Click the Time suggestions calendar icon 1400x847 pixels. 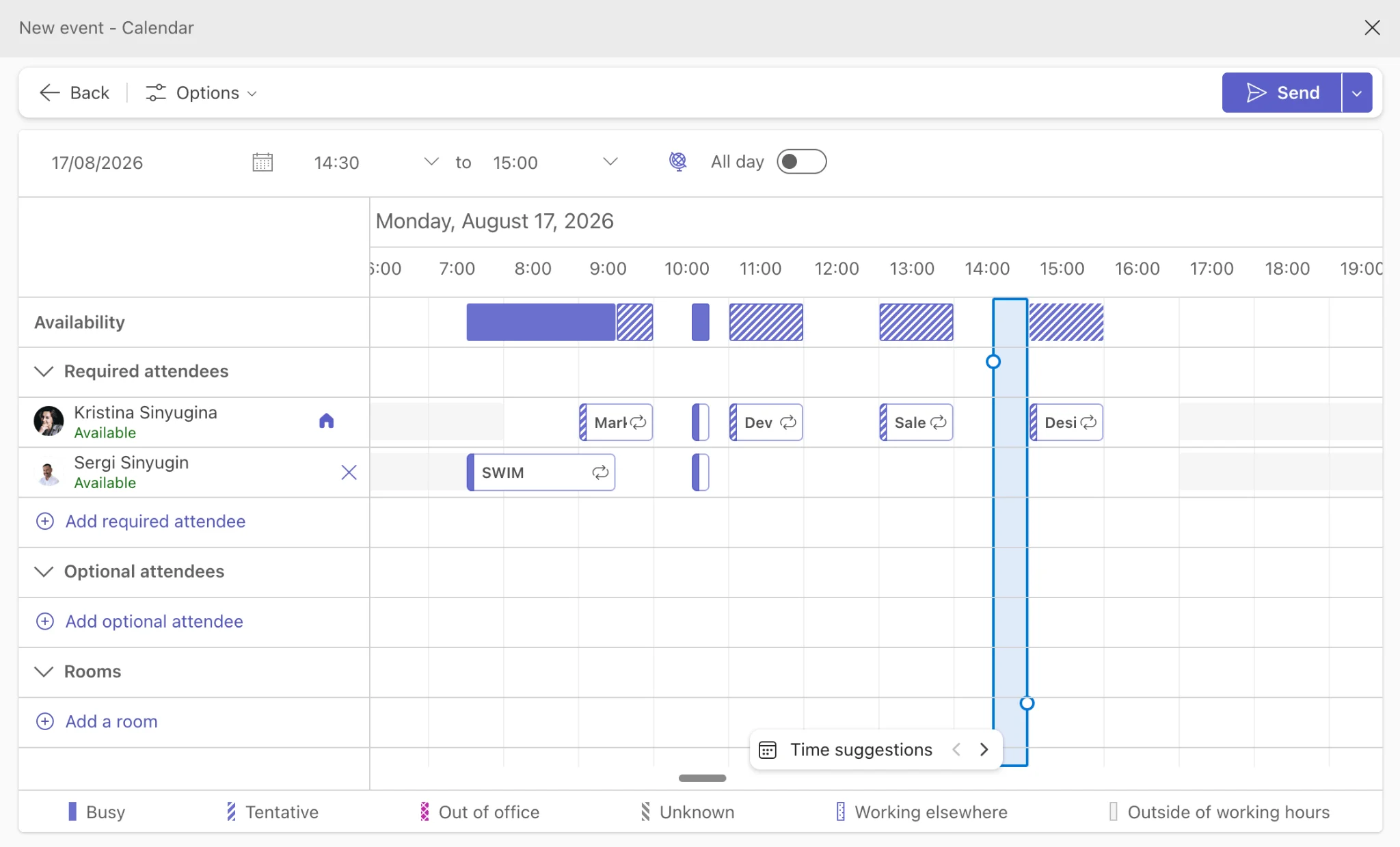(x=768, y=750)
